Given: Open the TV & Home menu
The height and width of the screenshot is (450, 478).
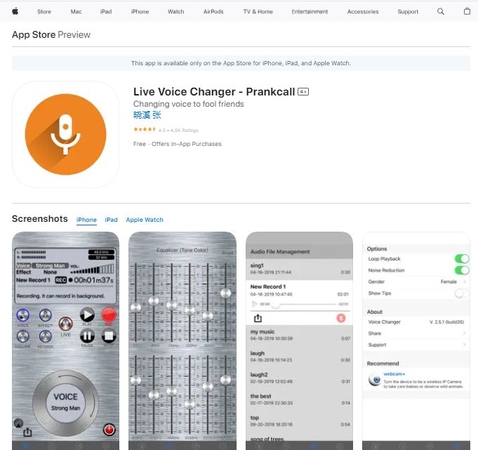Looking at the screenshot, I should (x=258, y=12).
